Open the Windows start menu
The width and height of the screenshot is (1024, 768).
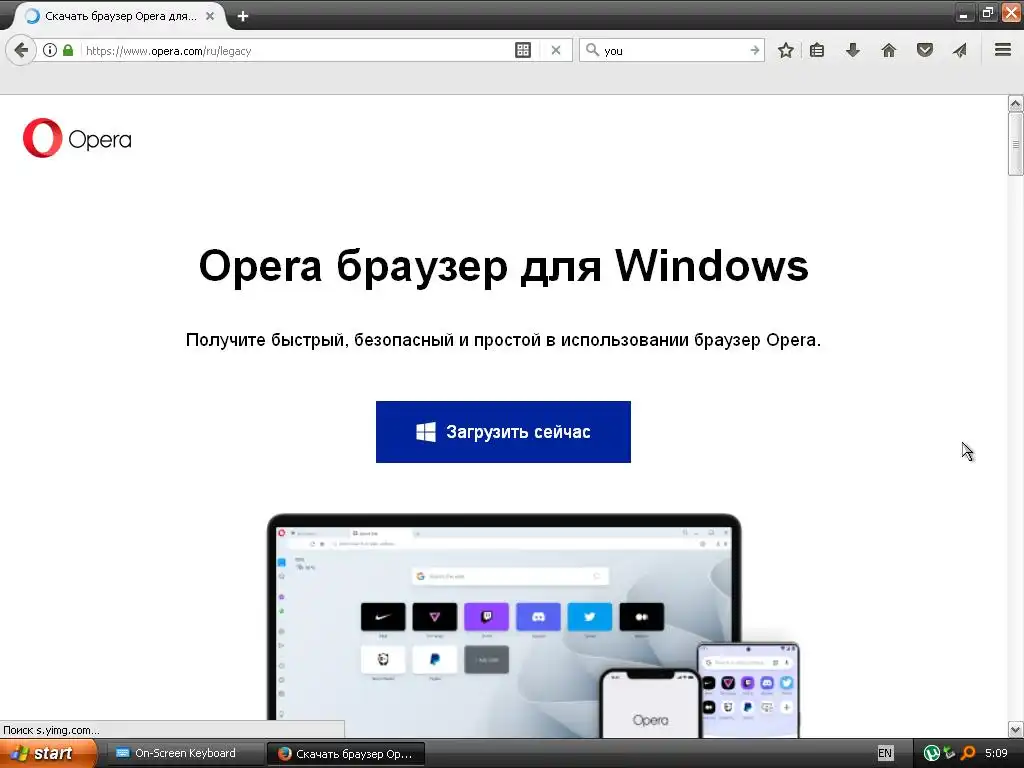pos(47,753)
